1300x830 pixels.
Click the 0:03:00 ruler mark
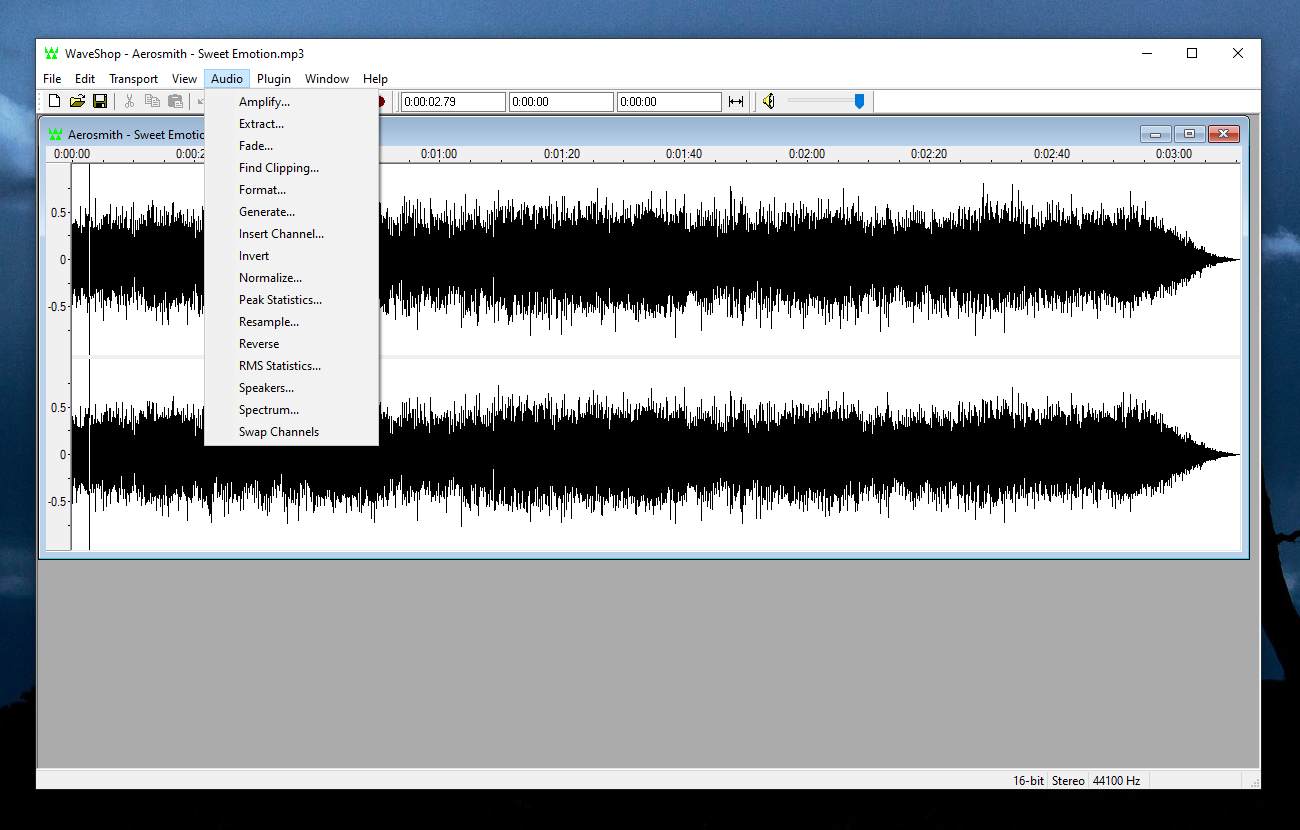pyautogui.click(x=1174, y=154)
